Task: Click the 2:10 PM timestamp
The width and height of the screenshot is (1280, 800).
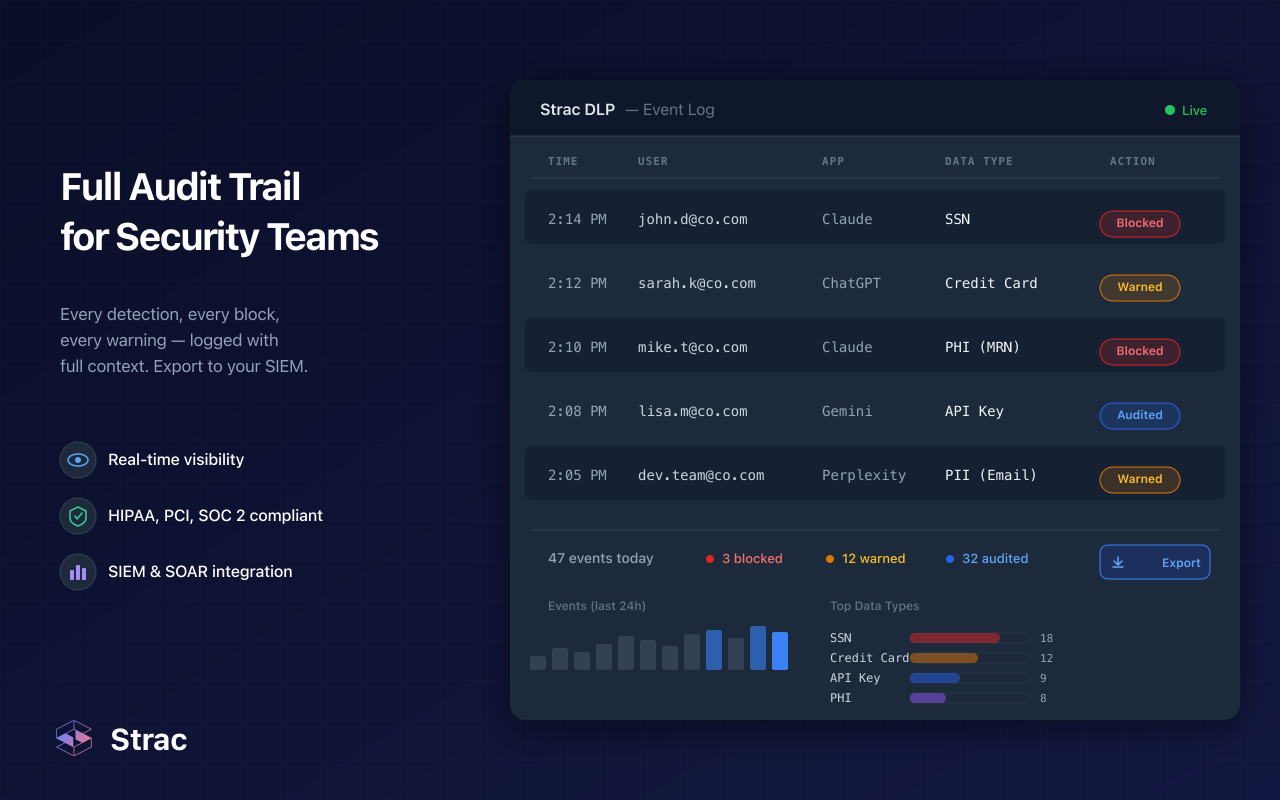Action: (x=577, y=347)
